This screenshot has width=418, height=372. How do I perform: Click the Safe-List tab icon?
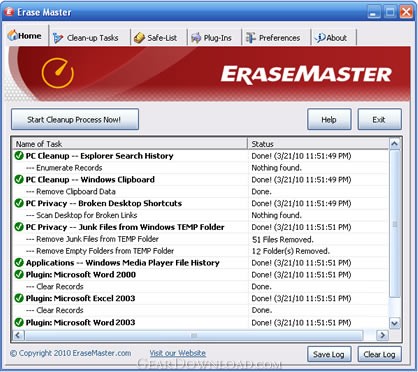pyautogui.click(x=139, y=38)
